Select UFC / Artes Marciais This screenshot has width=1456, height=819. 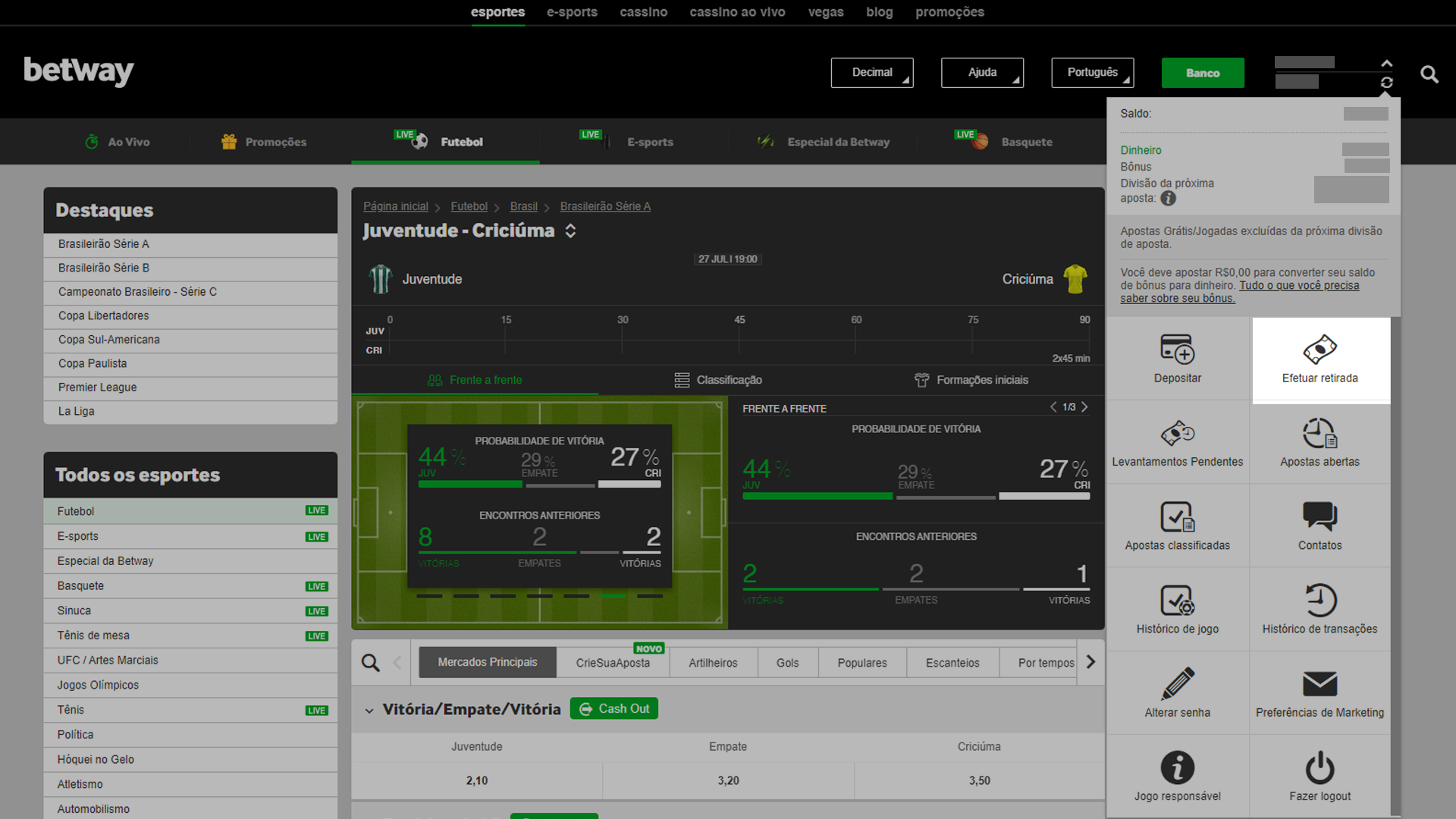190,661
